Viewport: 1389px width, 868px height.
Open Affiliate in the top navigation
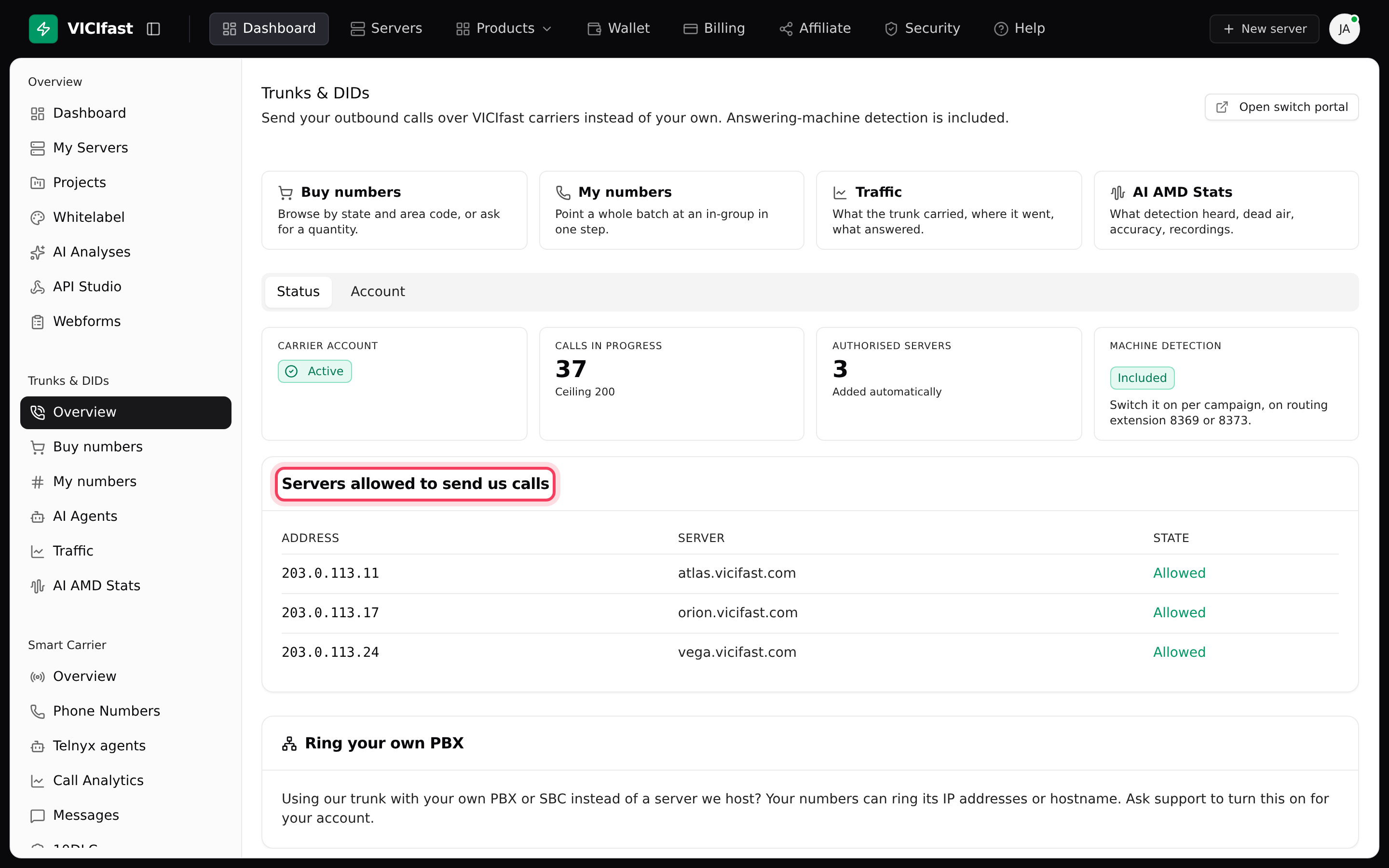pyautogui.click(x=815, y=29)
